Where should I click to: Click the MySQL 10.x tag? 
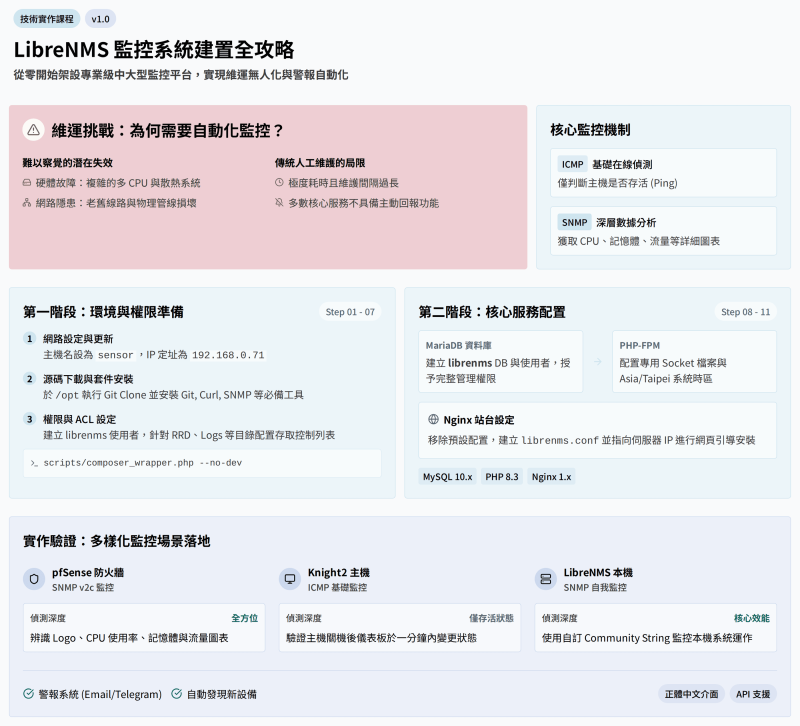click(x=447, y=477)
